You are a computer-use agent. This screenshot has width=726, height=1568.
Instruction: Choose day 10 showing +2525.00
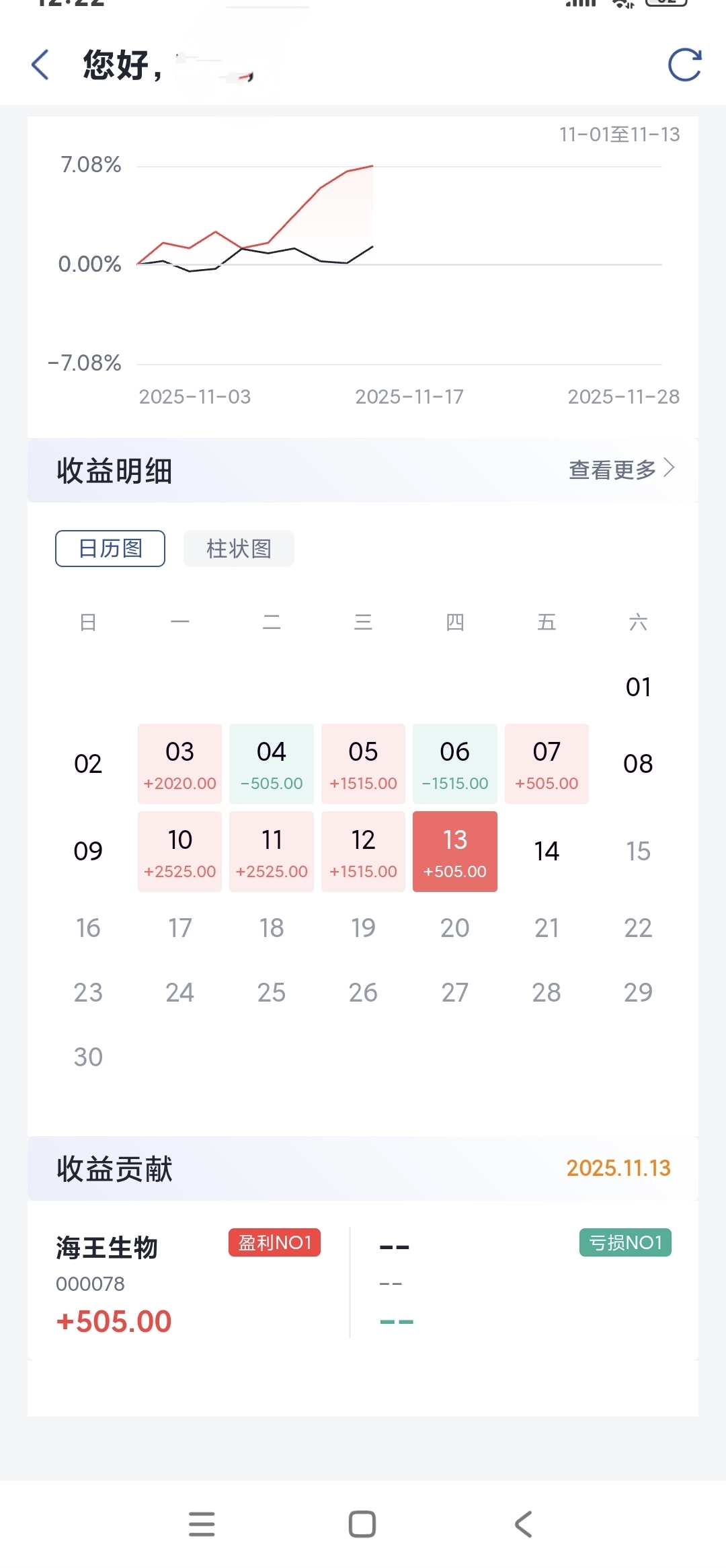click(x=179, y=852)
